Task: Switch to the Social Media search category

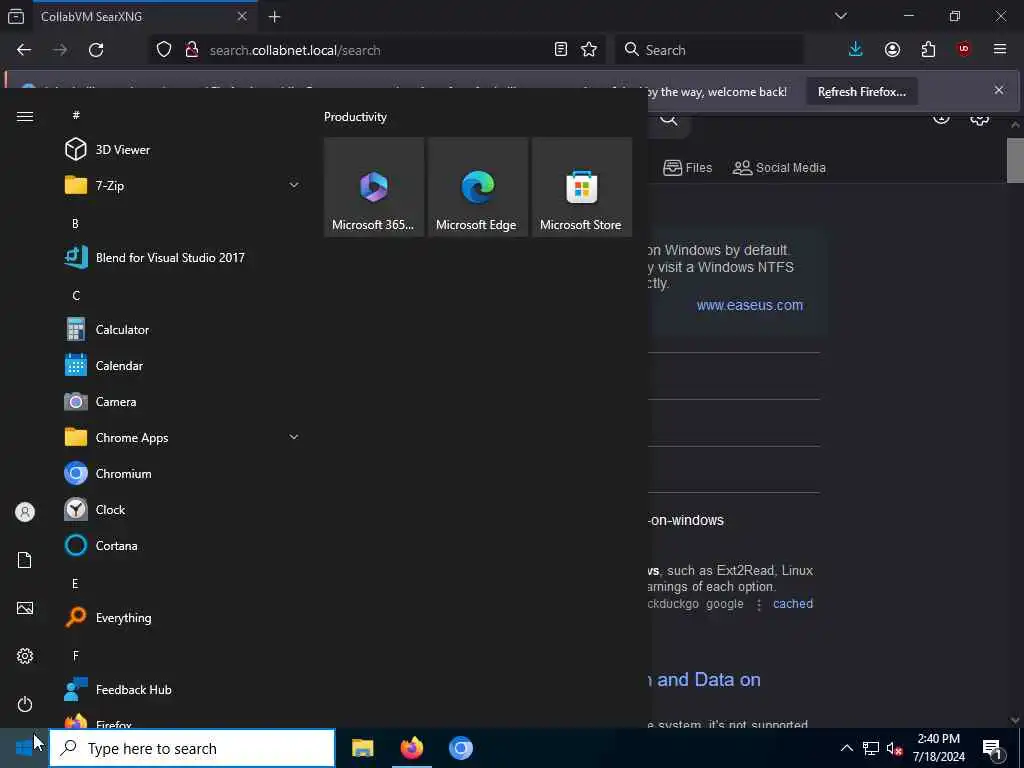Action: point(779,168)
